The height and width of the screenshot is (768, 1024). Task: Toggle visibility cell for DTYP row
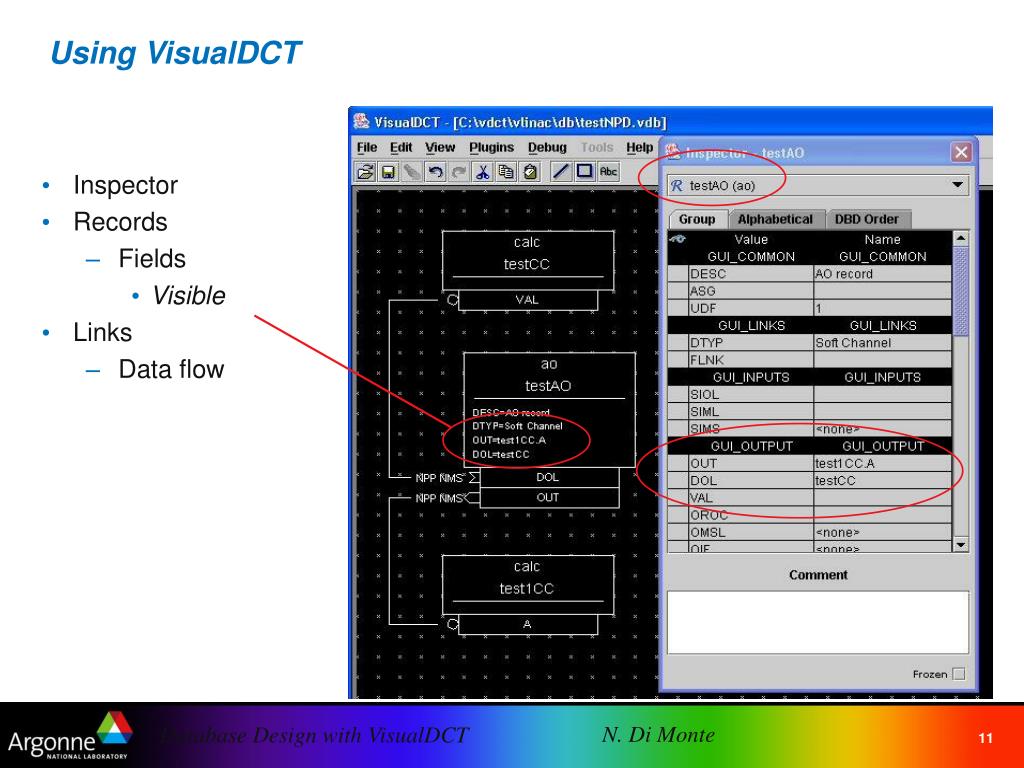coord(678,342)
